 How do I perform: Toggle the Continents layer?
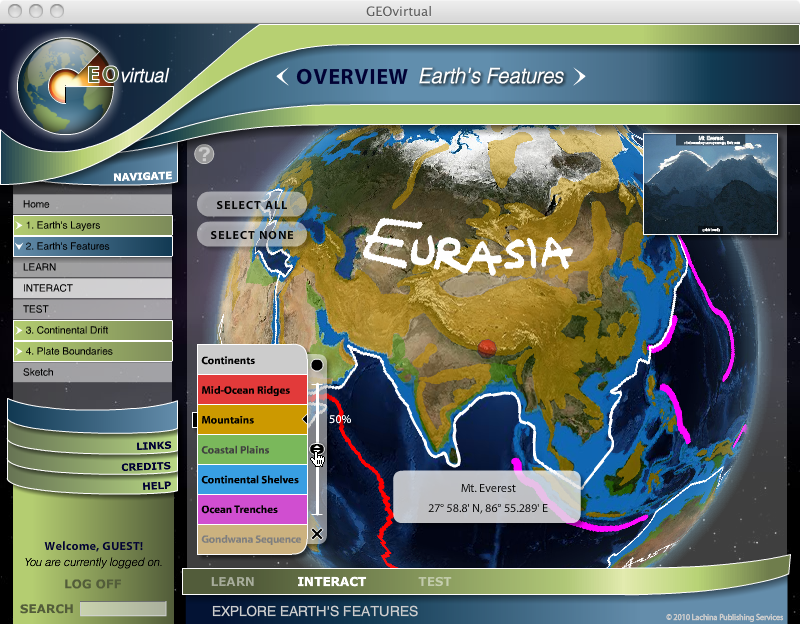pos(252,360)
